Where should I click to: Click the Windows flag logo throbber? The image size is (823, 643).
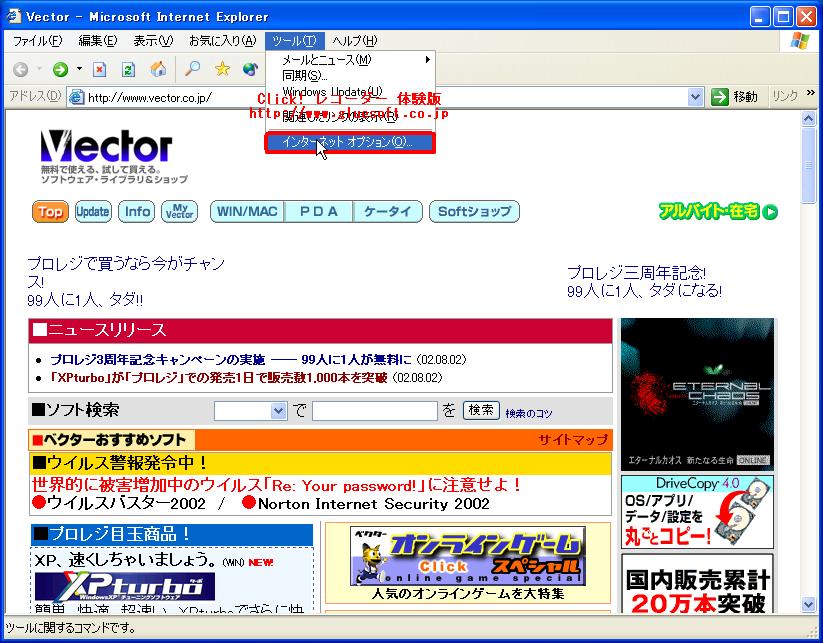(799, 41)
